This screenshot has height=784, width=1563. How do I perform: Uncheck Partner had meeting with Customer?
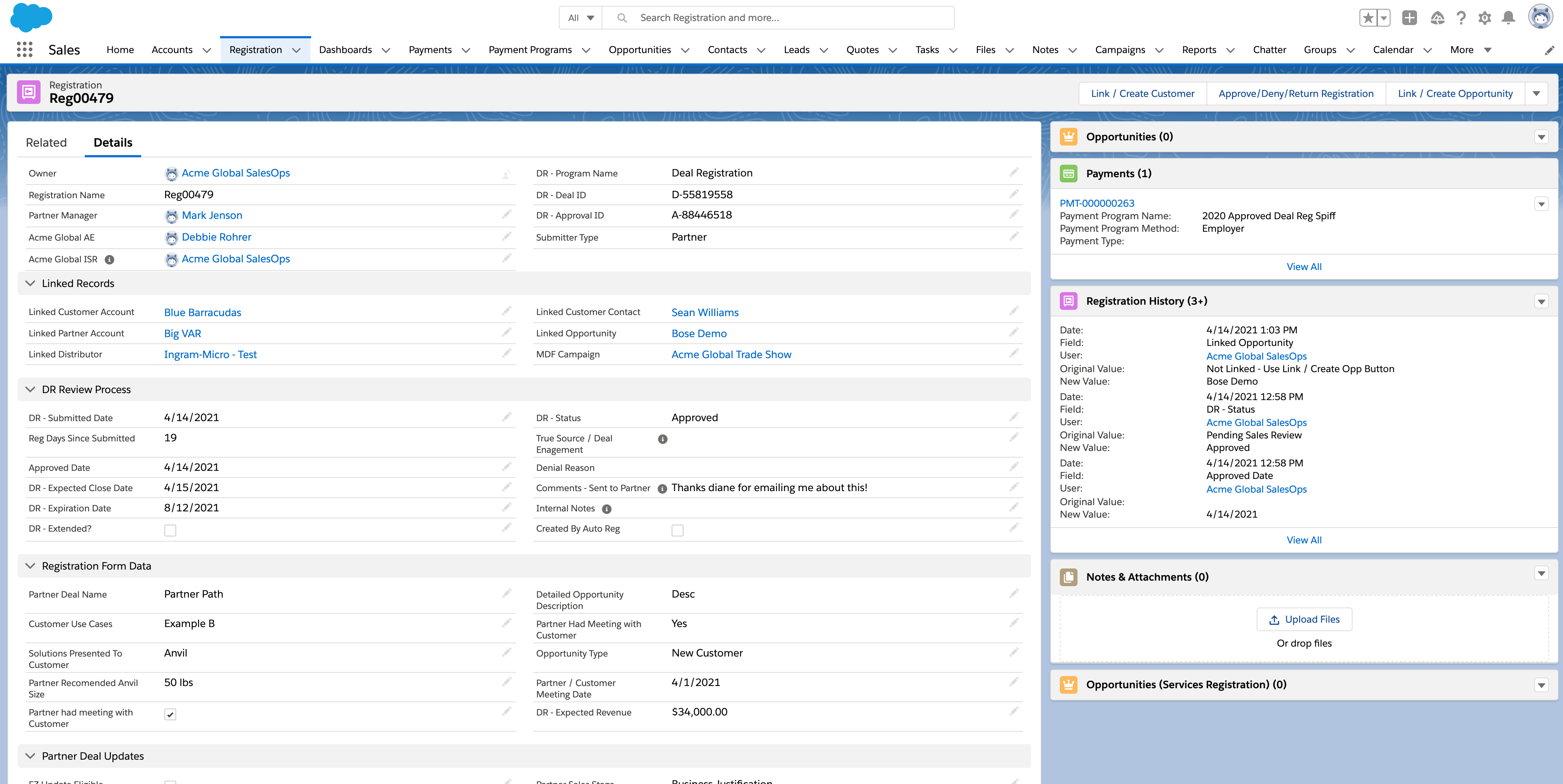coord(171,714)
